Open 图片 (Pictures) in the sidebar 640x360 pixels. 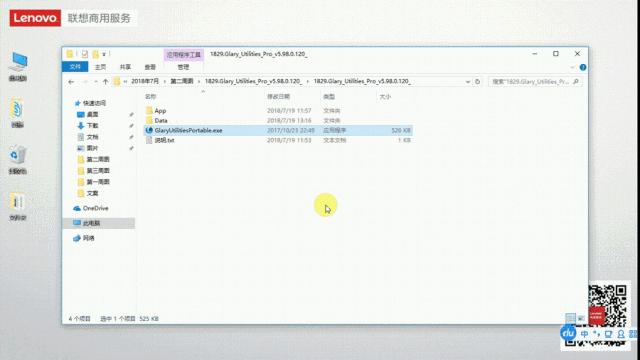pos(93,148)
